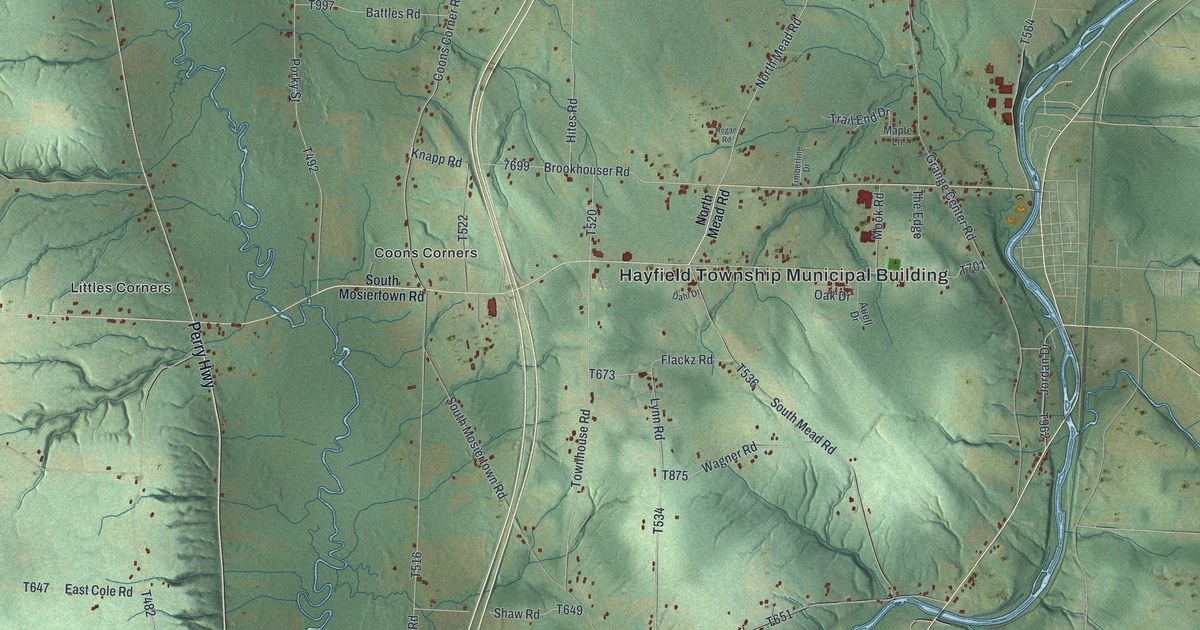Image resolution: width=1200 pixels, height=630 pixels.
Task: Click the East Cole Rd label
Action: coord(99,591)
